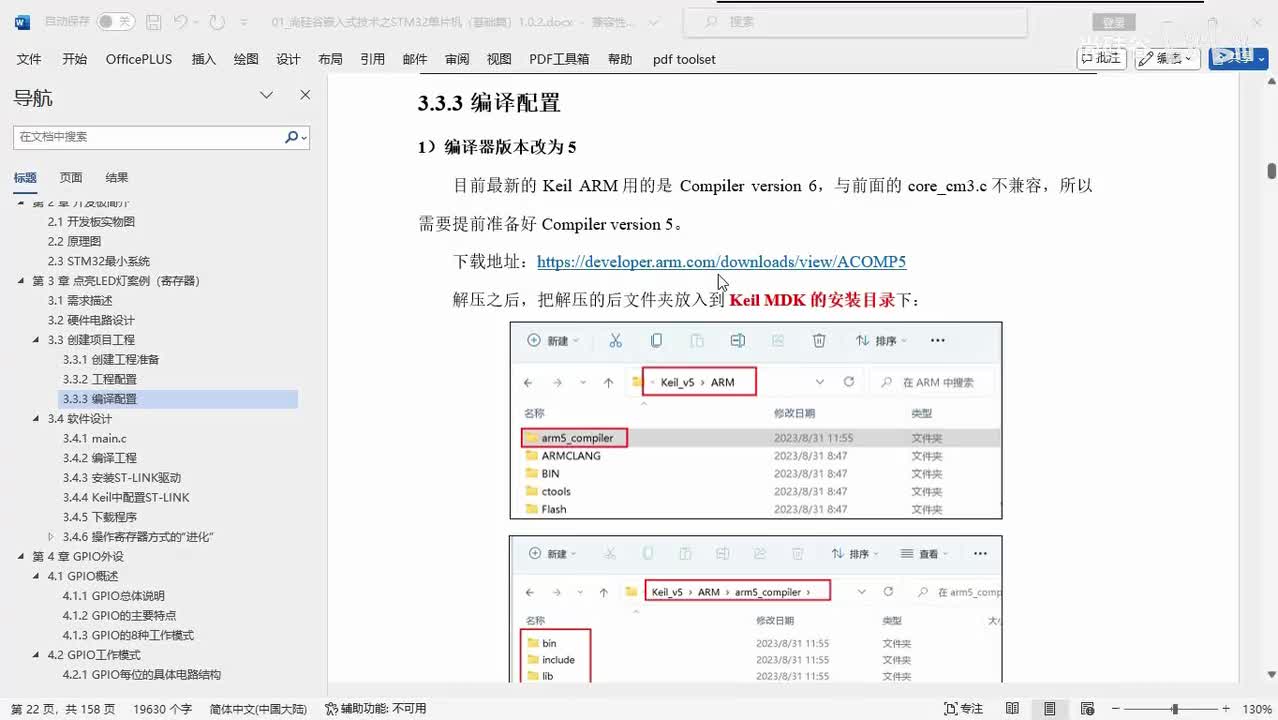This screenshot has width=1278, height=720.
Task: Collapse the 3.3 创建项目工程 heading
Action: pos(36,340)
